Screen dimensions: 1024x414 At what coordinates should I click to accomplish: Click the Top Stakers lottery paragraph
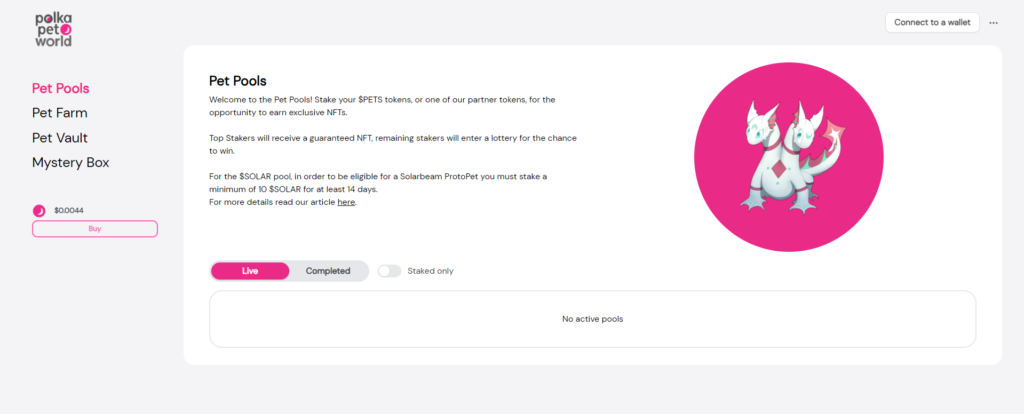coord(393,144)
